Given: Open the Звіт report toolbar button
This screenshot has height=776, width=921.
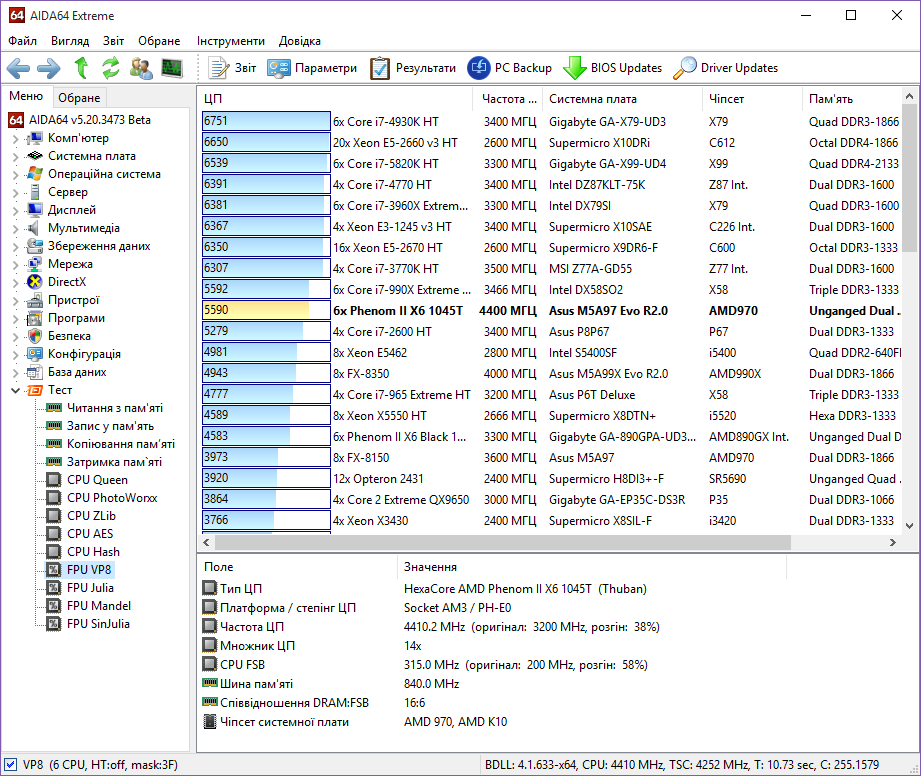Looking at the screenshot, I should [233, 68].
